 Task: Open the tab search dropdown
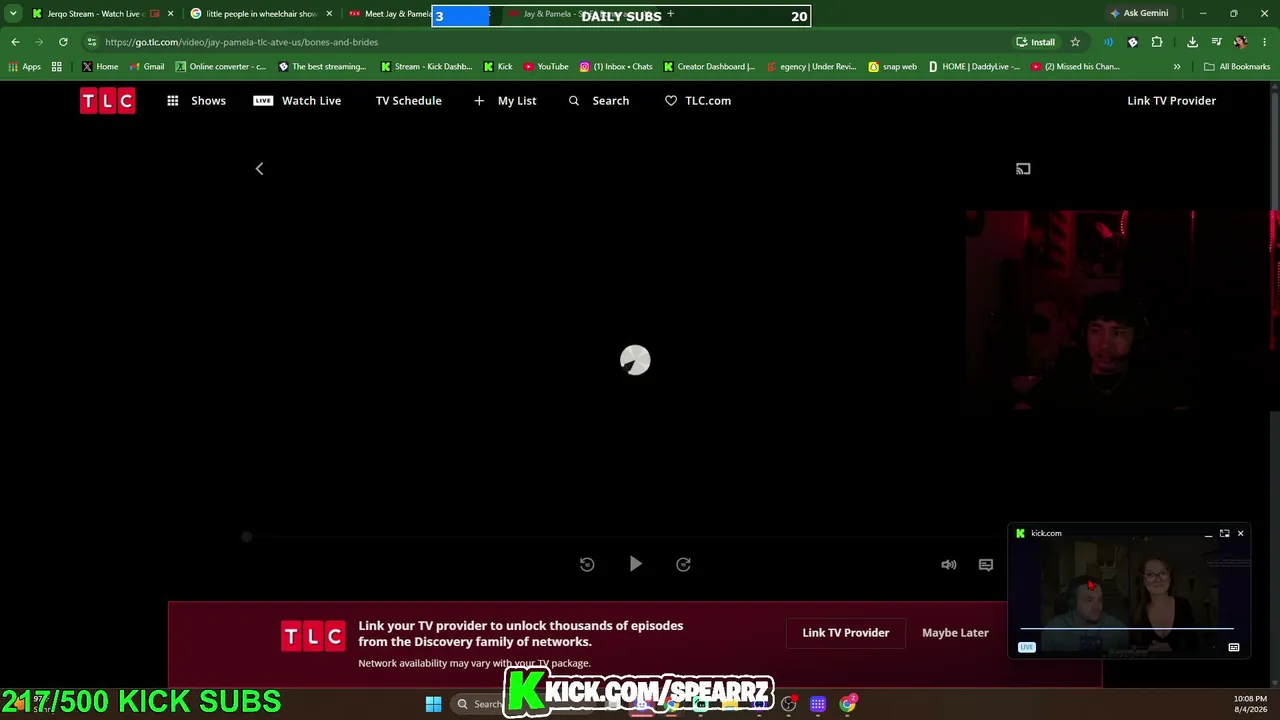pyautogui.click(x=13, y=14)
